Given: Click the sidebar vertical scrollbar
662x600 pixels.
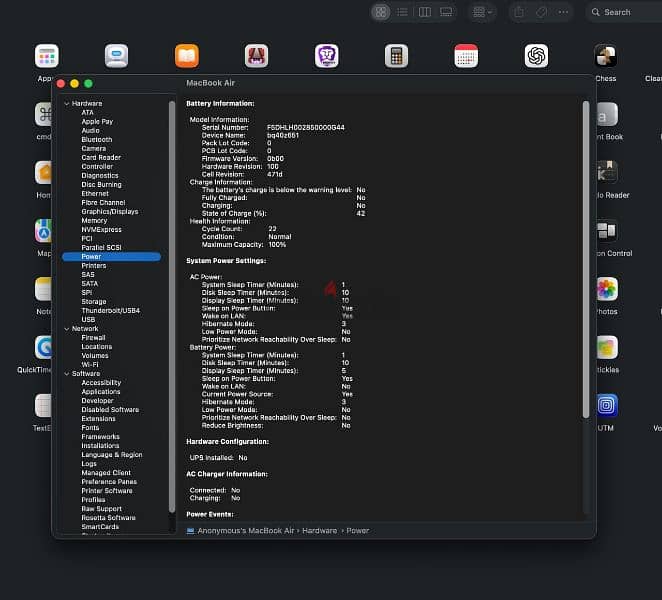Looking at the screenshot, I should (172, 307).
